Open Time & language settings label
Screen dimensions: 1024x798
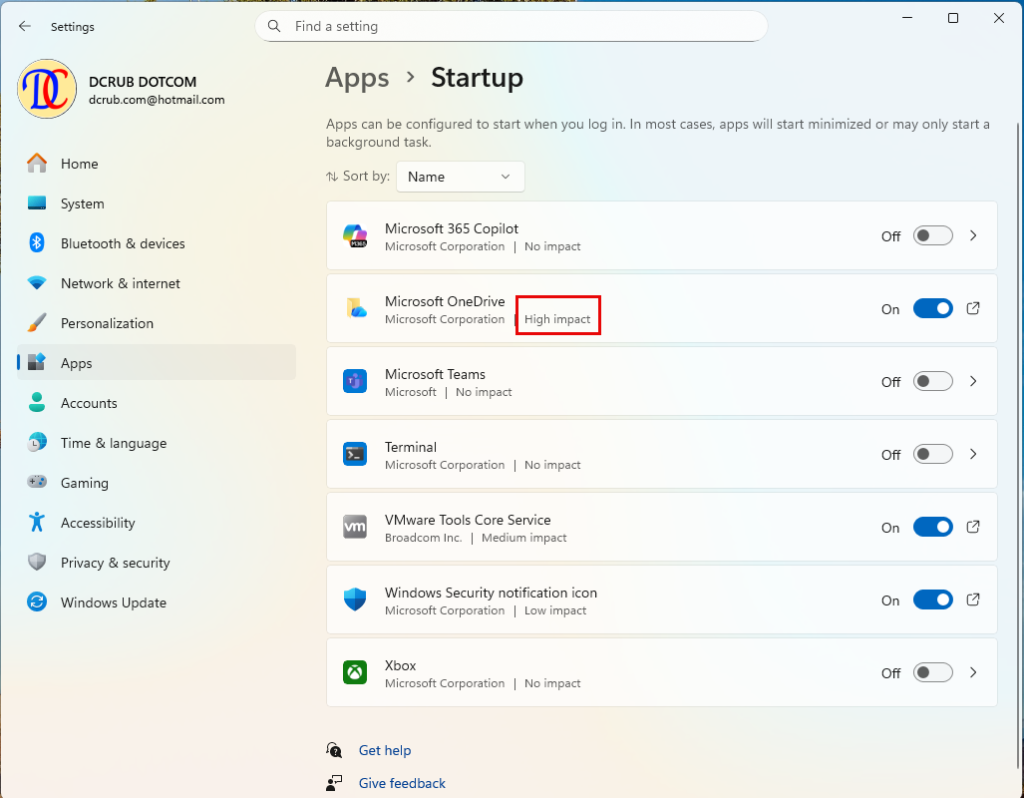click(x=114, y=443)
